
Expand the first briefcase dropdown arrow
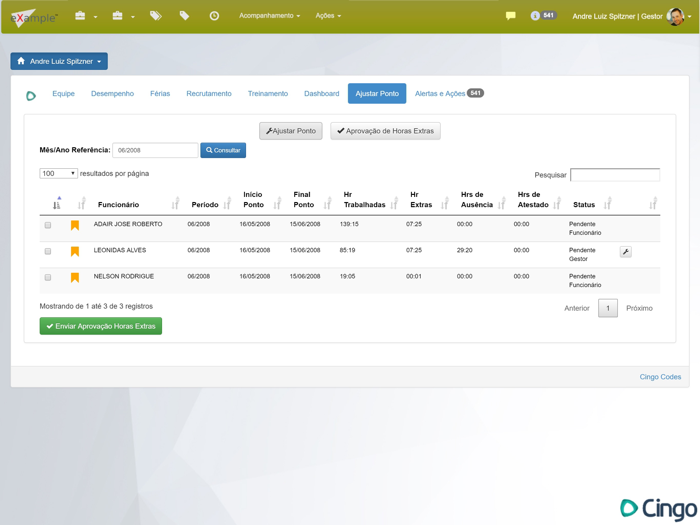pos(95,17)
